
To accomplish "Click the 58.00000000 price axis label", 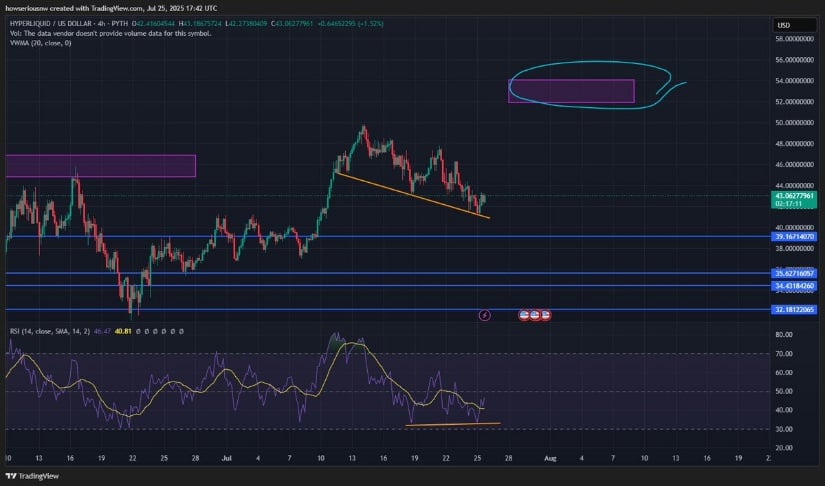I will coord(794,39).
